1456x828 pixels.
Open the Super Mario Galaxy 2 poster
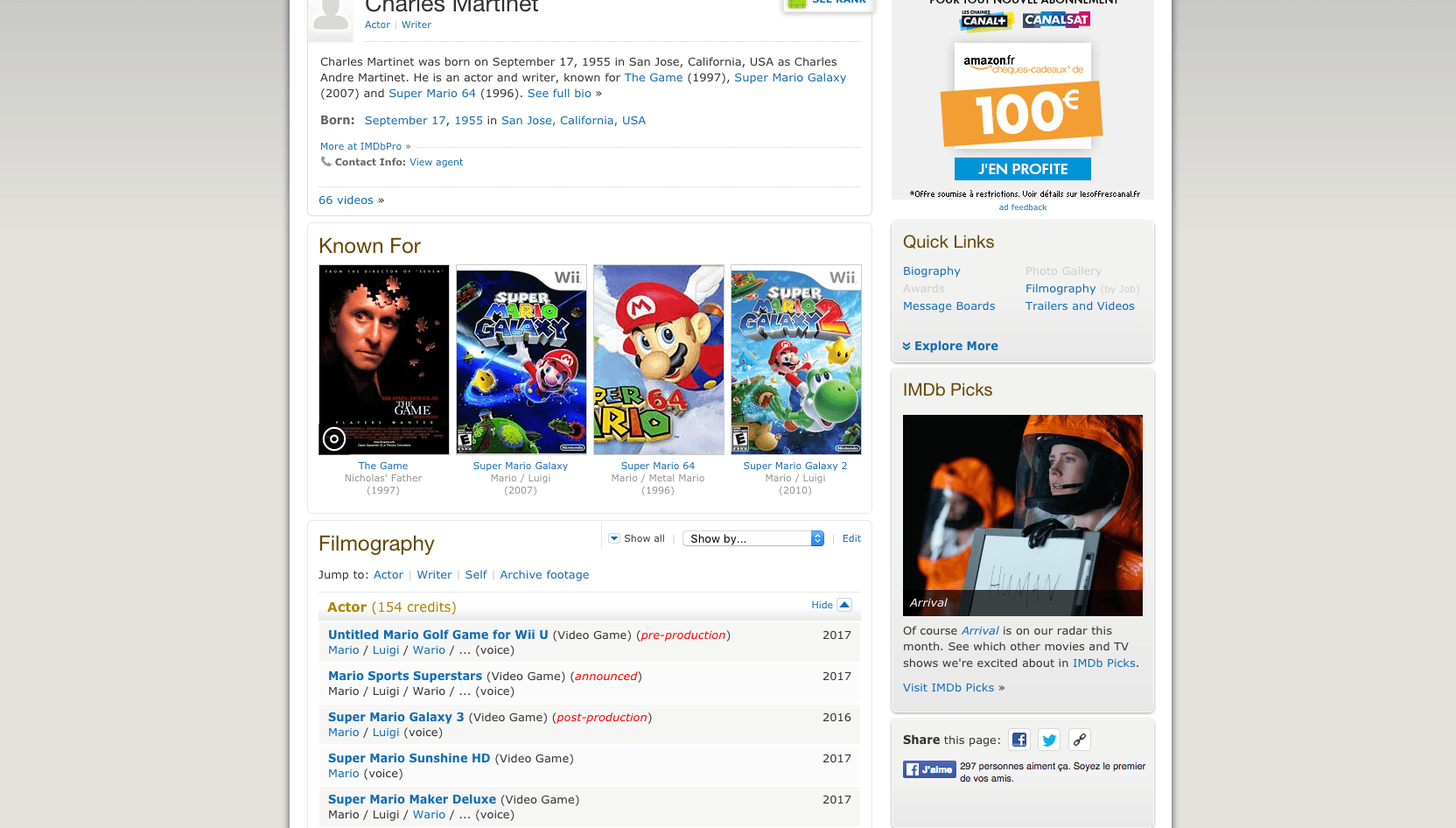click(796, 360)
